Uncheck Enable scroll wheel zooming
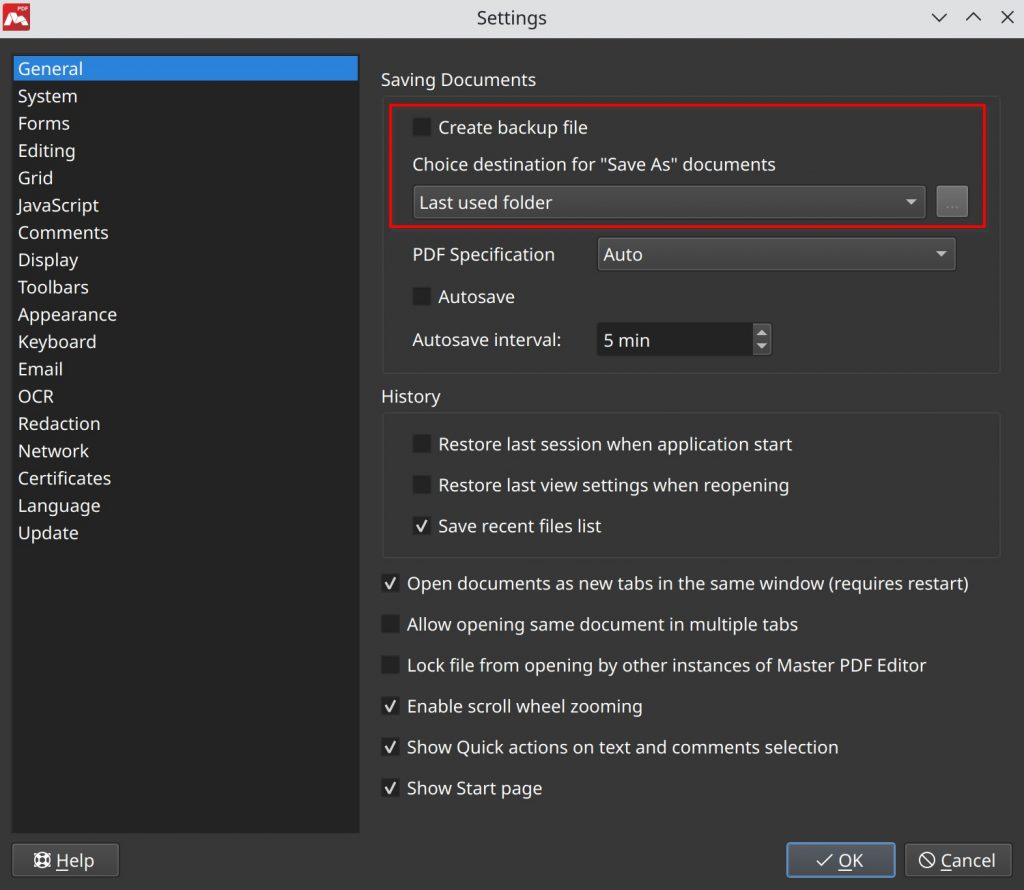Image resolution: width=1024 pixels, height=890 pixels. pyautogui.click(x=391, y=706)
